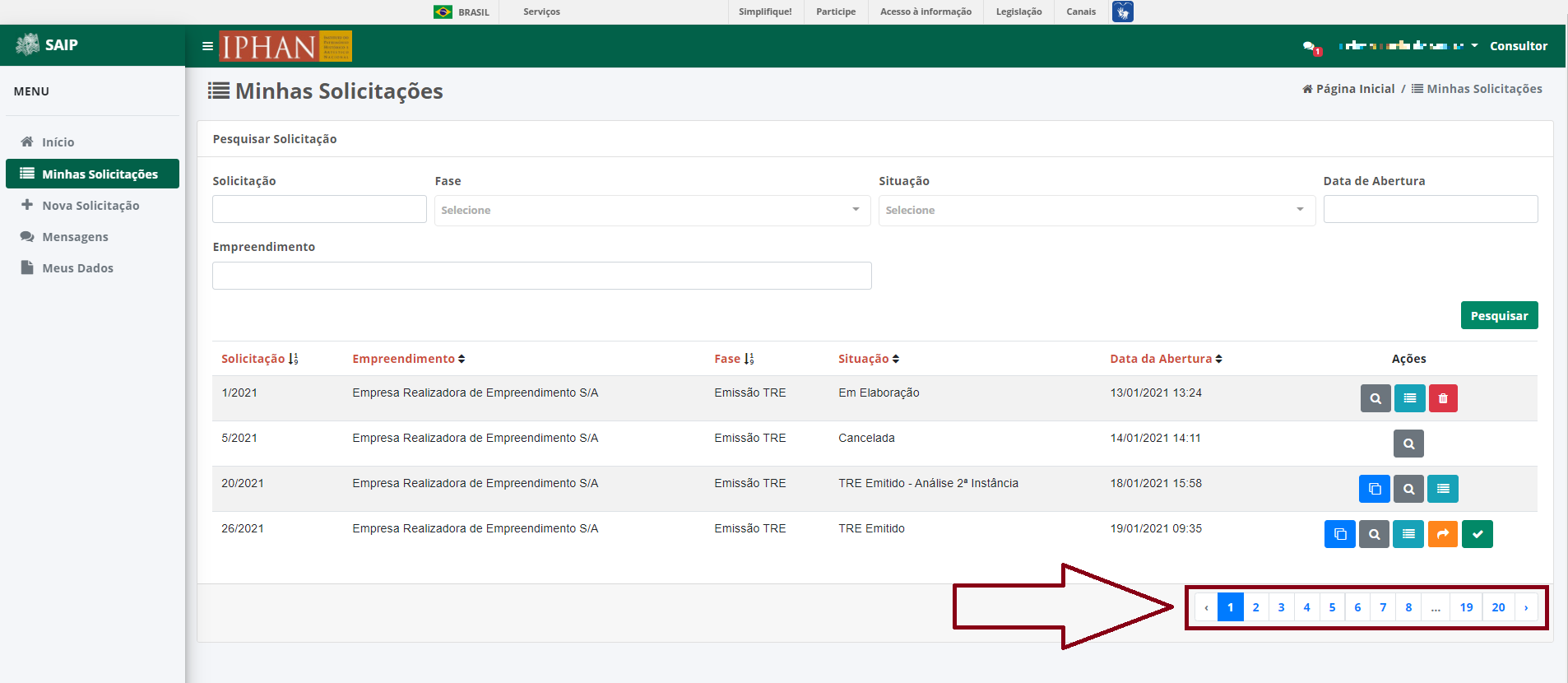
Task: Open Participe link in top bar
Action: 836,12
